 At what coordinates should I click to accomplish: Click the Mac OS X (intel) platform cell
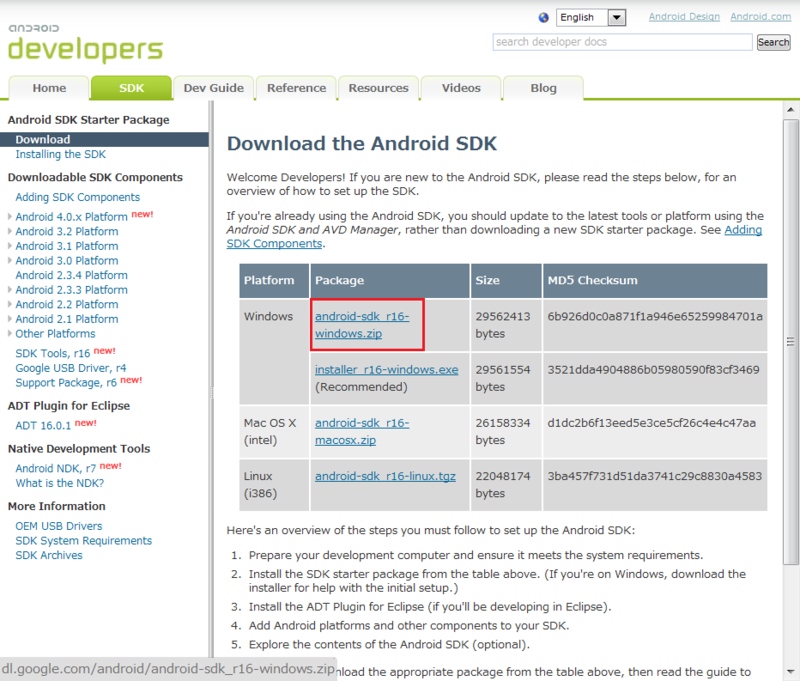[x=274, y=432]
